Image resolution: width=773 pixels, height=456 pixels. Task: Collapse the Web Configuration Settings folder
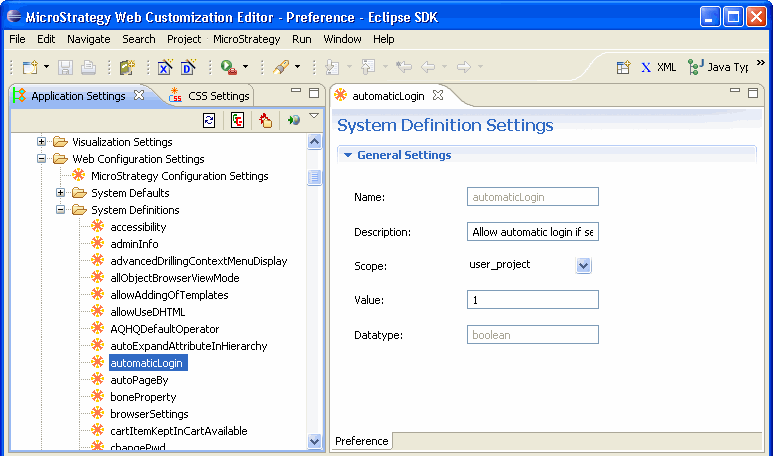pyautogui.click(x=41, y=159)
